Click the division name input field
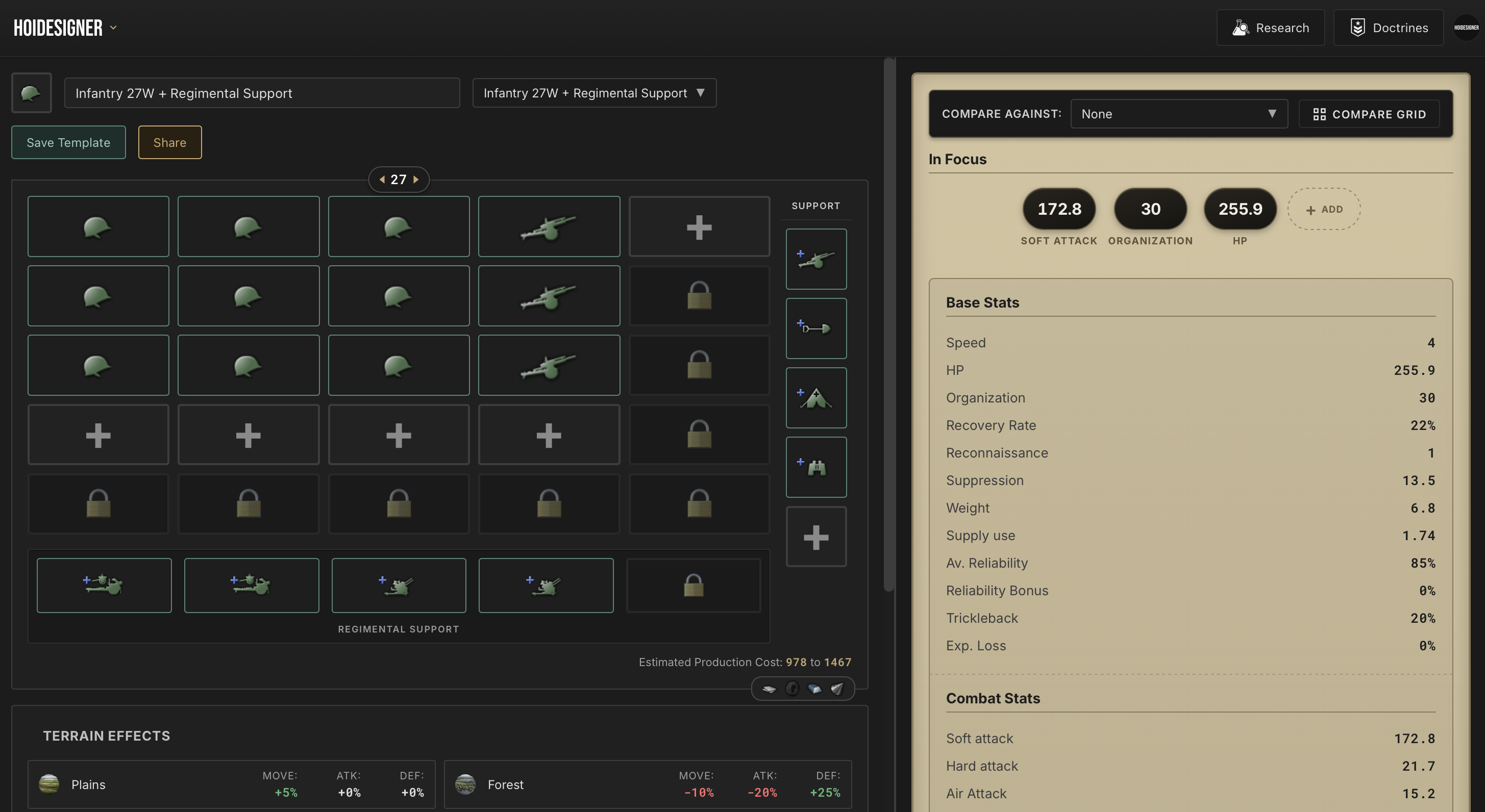This screenshot has height=812, width=1485. coord(262,93)
